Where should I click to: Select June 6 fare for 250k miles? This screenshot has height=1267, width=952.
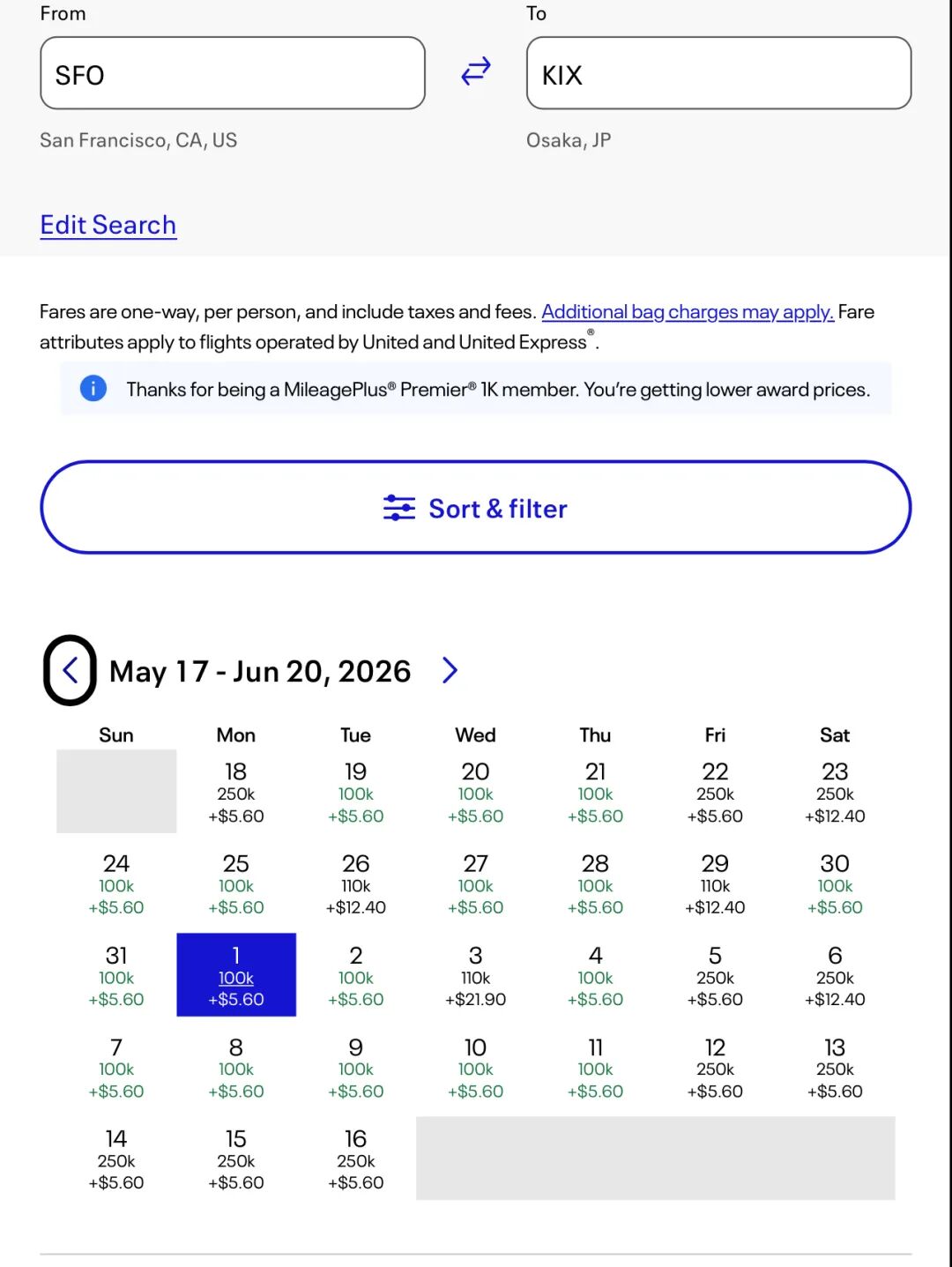[x=835, y=976]
